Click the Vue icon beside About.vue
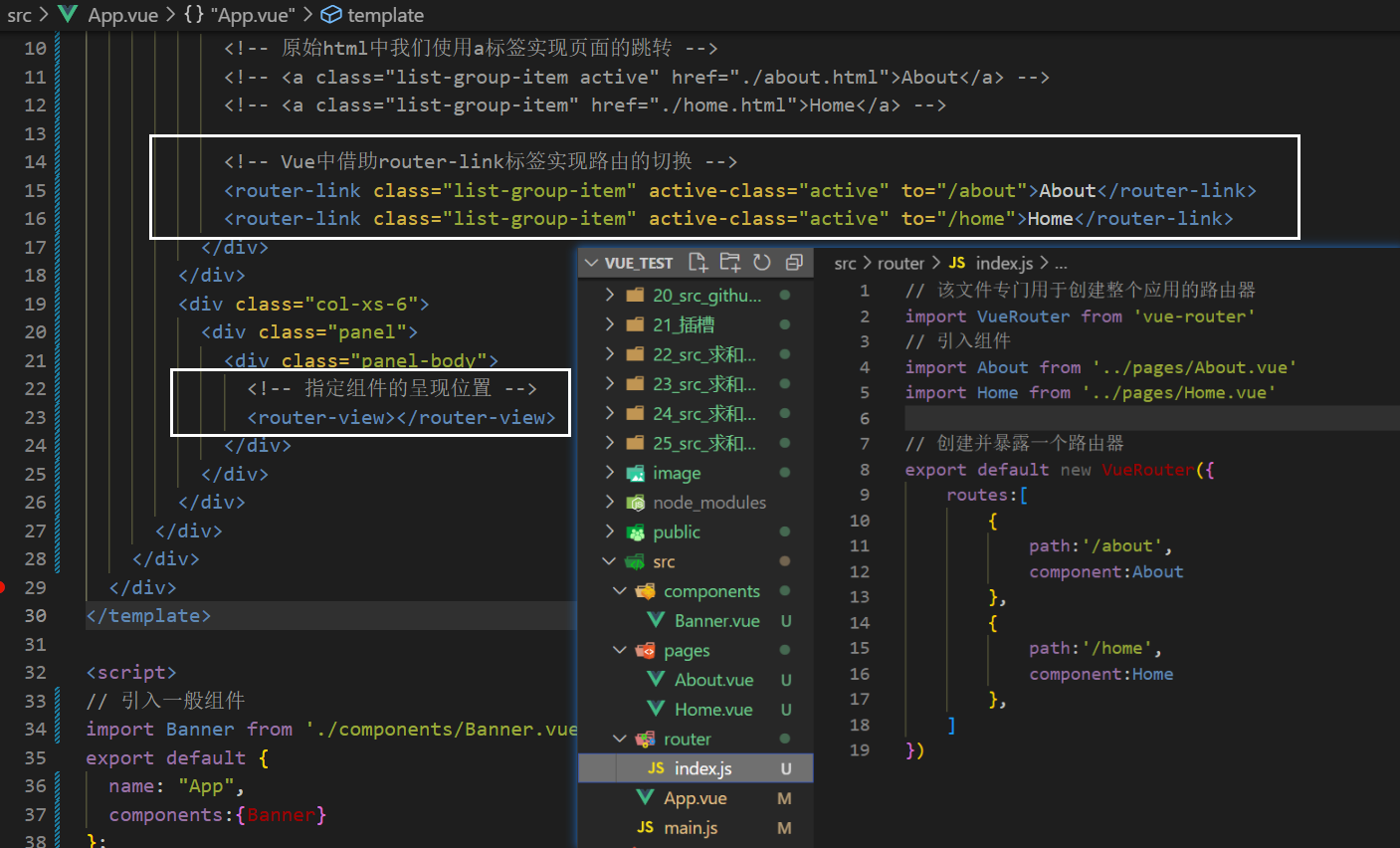 pos(657,680)
